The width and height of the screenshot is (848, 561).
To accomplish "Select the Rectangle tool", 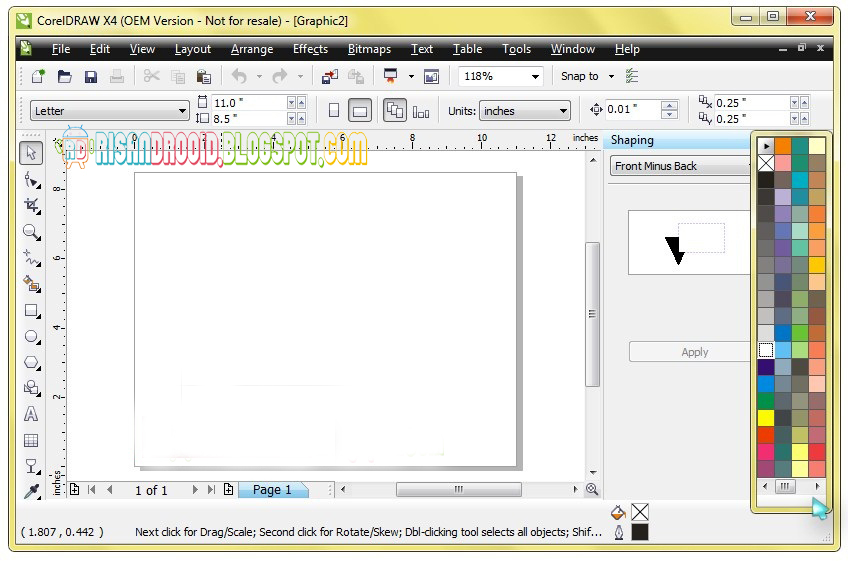I will [31, 311].
